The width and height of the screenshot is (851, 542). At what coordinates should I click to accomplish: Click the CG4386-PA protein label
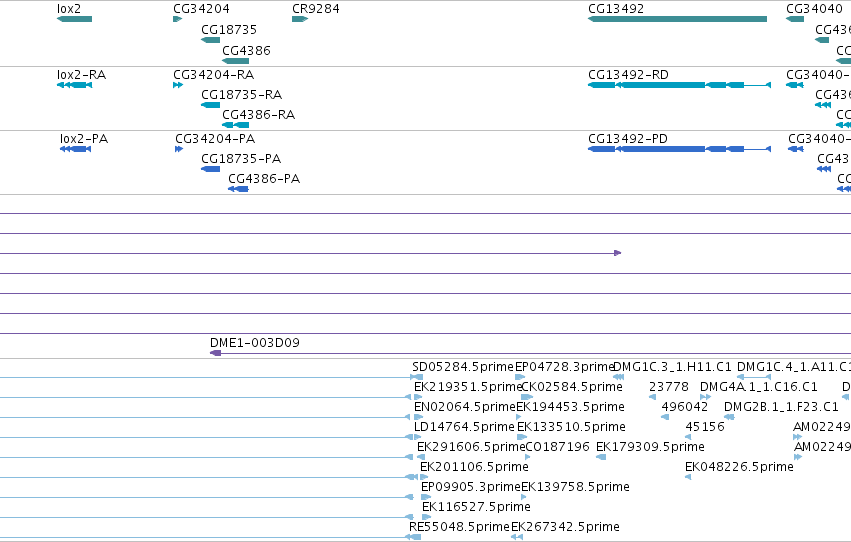264,179
